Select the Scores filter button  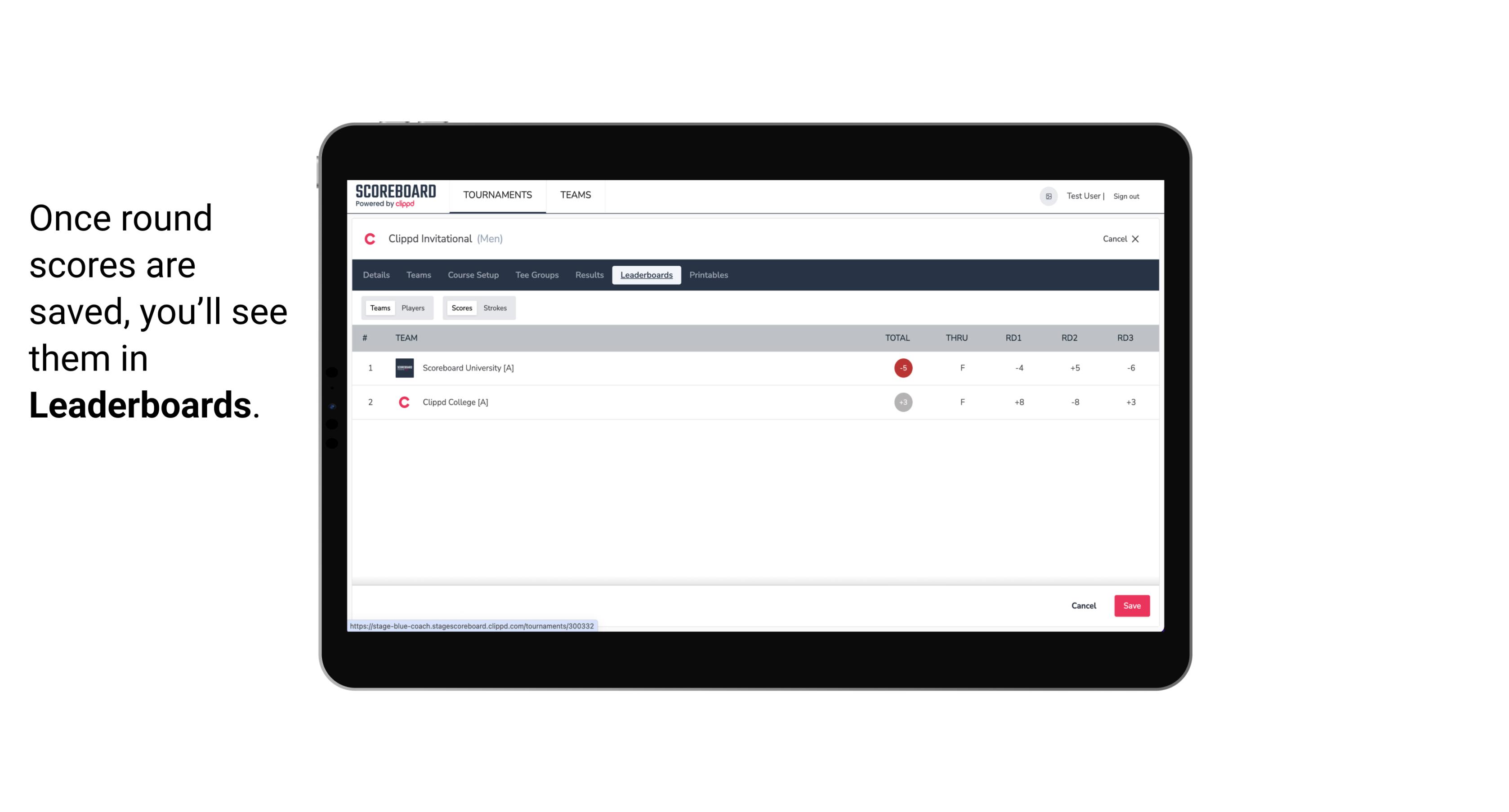(461, 308)
